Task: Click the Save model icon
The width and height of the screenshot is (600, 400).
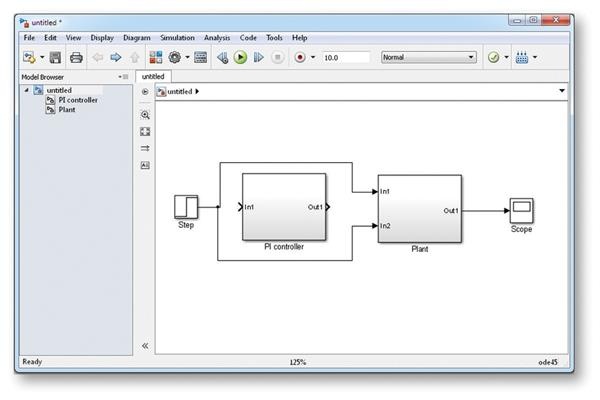Action: [55, 58]
